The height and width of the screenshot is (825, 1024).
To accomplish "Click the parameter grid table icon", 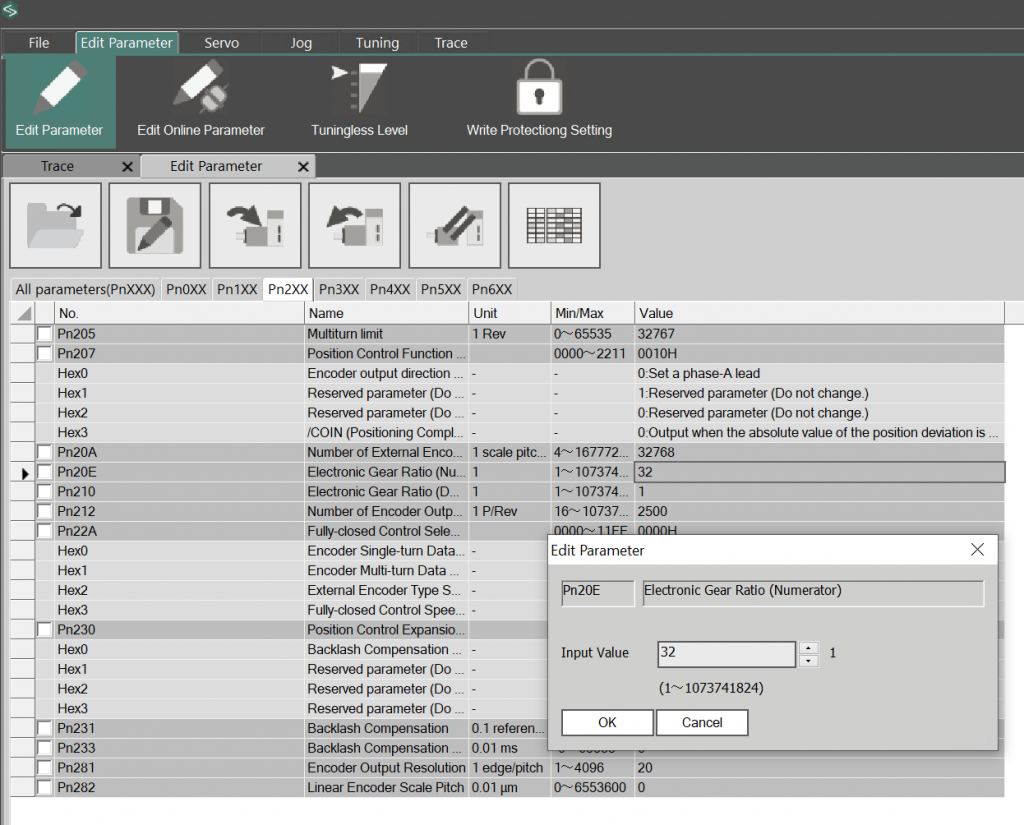I will [554, 225].
